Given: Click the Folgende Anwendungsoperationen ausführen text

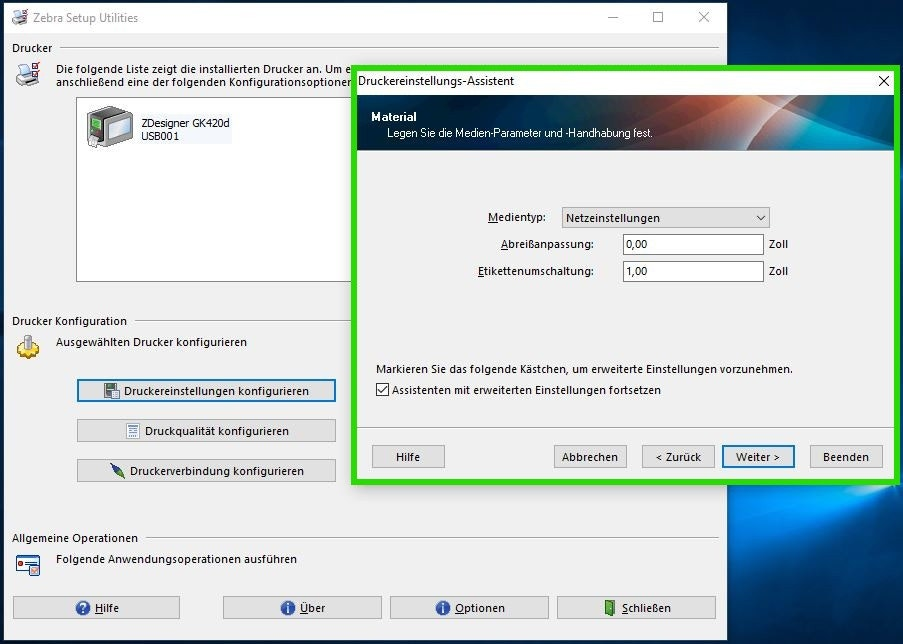Looking at the screenshot, I should 176,559.
